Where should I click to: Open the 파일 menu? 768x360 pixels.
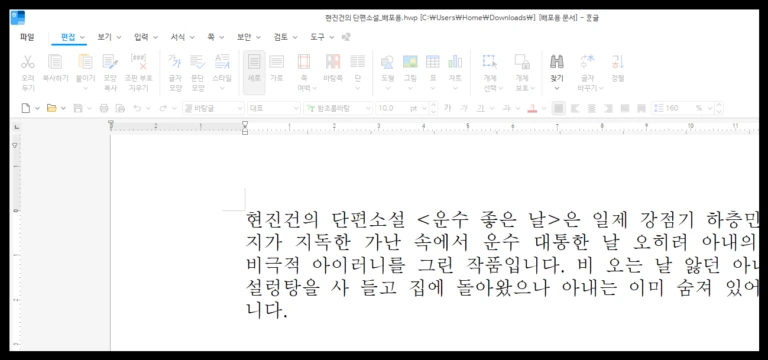(x=27, y=37)
